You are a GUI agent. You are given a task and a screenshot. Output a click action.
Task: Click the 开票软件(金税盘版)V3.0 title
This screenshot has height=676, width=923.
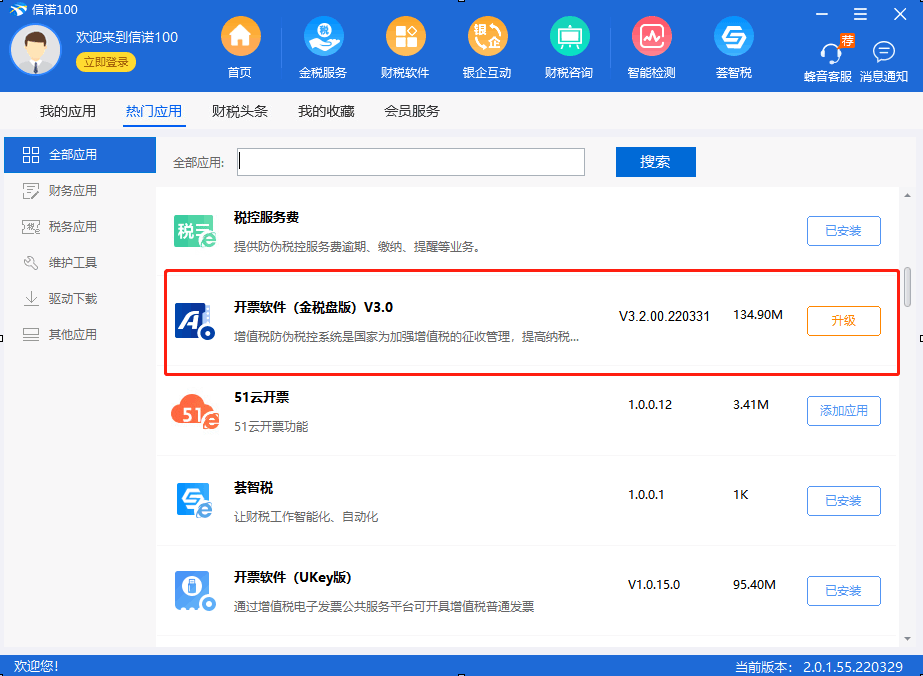tap(313, 307)
